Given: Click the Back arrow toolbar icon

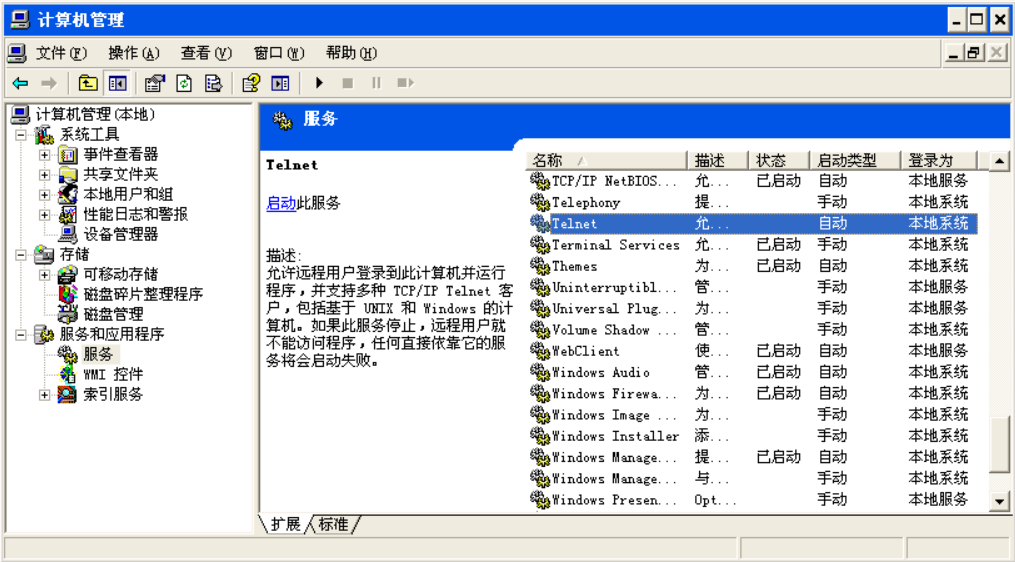Looking at the screenshot, I should tap(21, 83).
